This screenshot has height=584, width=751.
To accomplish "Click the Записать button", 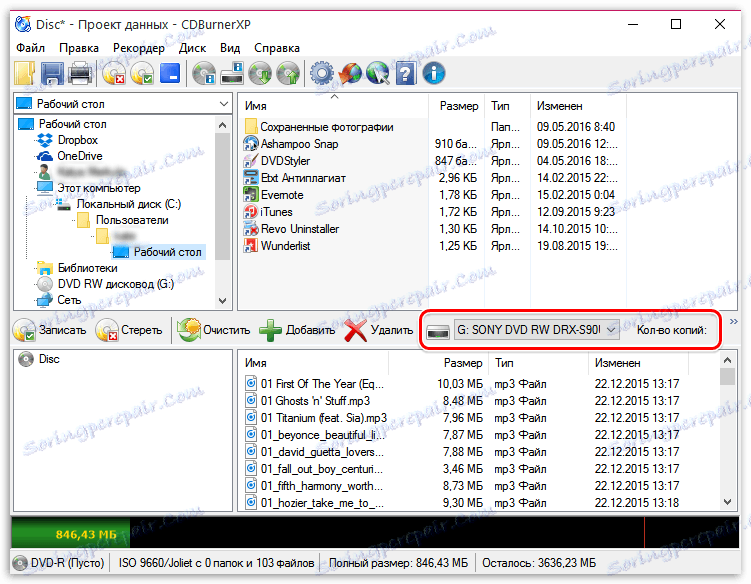I will pos(50,330).
